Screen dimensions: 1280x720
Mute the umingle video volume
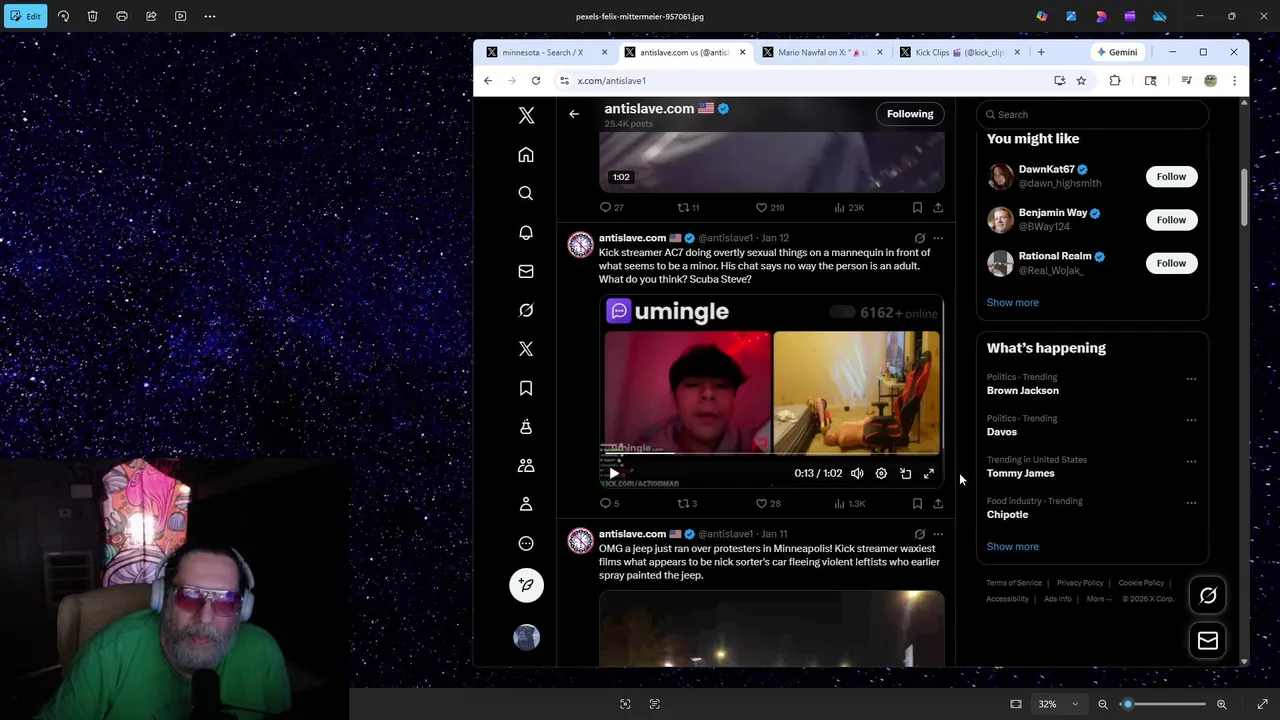[857, 474]
